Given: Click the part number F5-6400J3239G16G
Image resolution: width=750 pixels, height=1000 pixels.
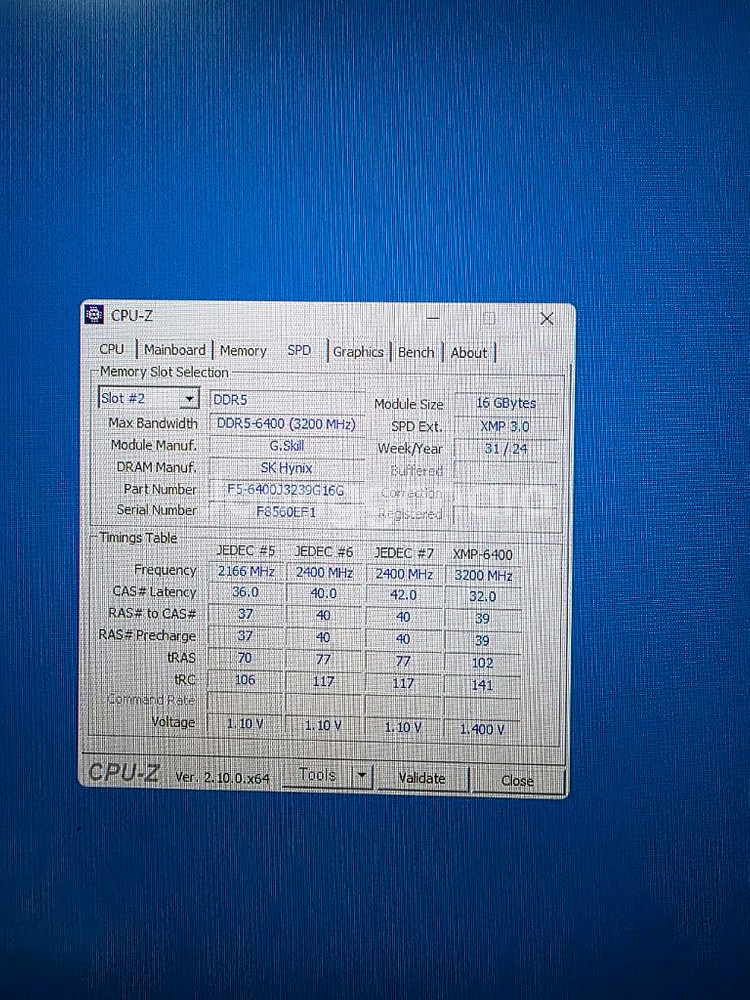Looking at the screenshot, I should (286, 490).
